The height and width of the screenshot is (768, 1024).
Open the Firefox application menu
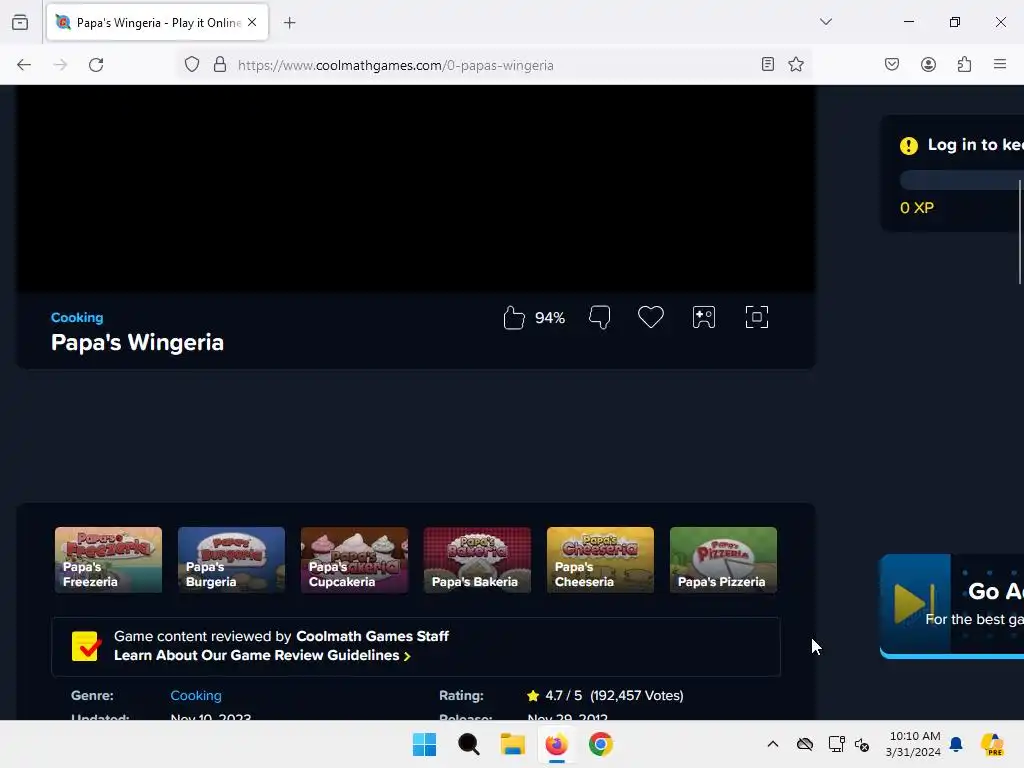(1000, 64)
